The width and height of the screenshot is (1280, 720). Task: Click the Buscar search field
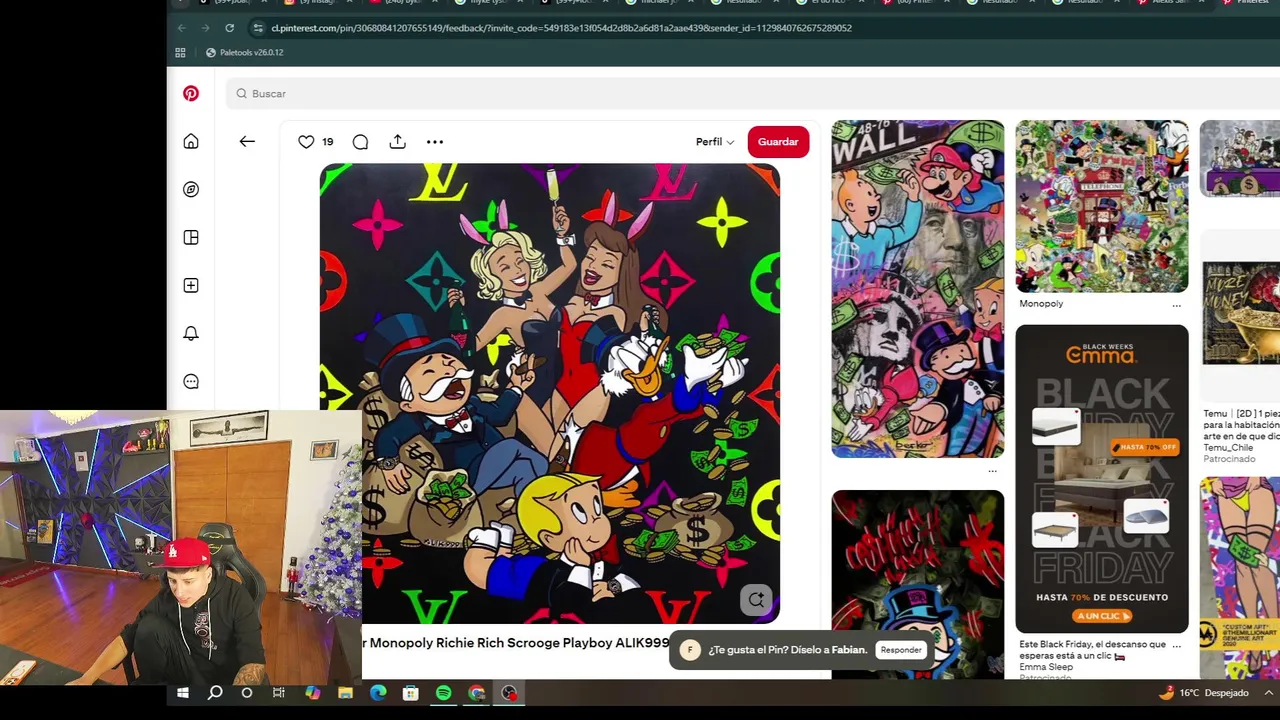[x=752, y=93]
